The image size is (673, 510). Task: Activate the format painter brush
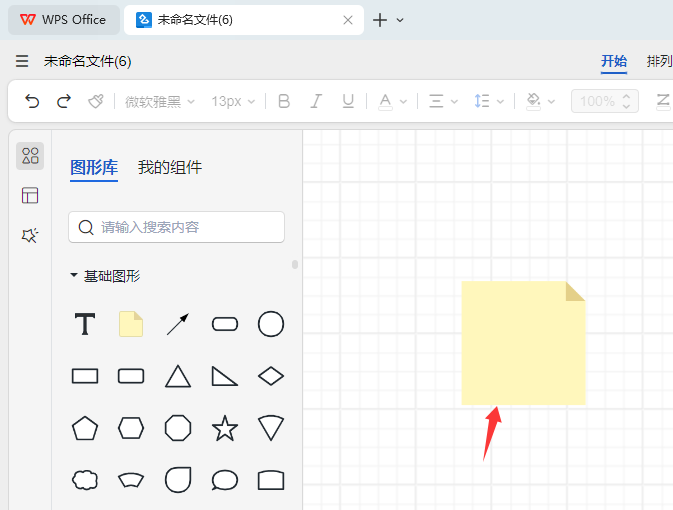tap(96, 101)
